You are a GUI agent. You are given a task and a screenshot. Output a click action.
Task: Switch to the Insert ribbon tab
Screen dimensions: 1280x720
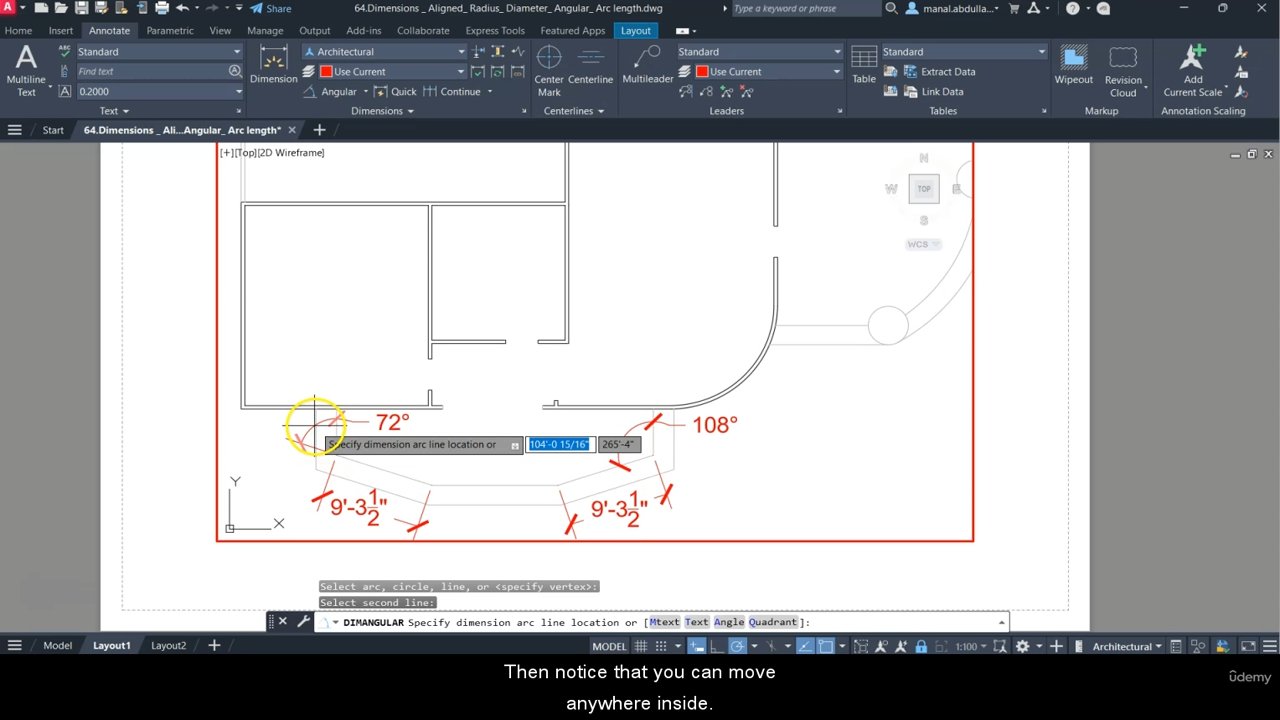61,31
